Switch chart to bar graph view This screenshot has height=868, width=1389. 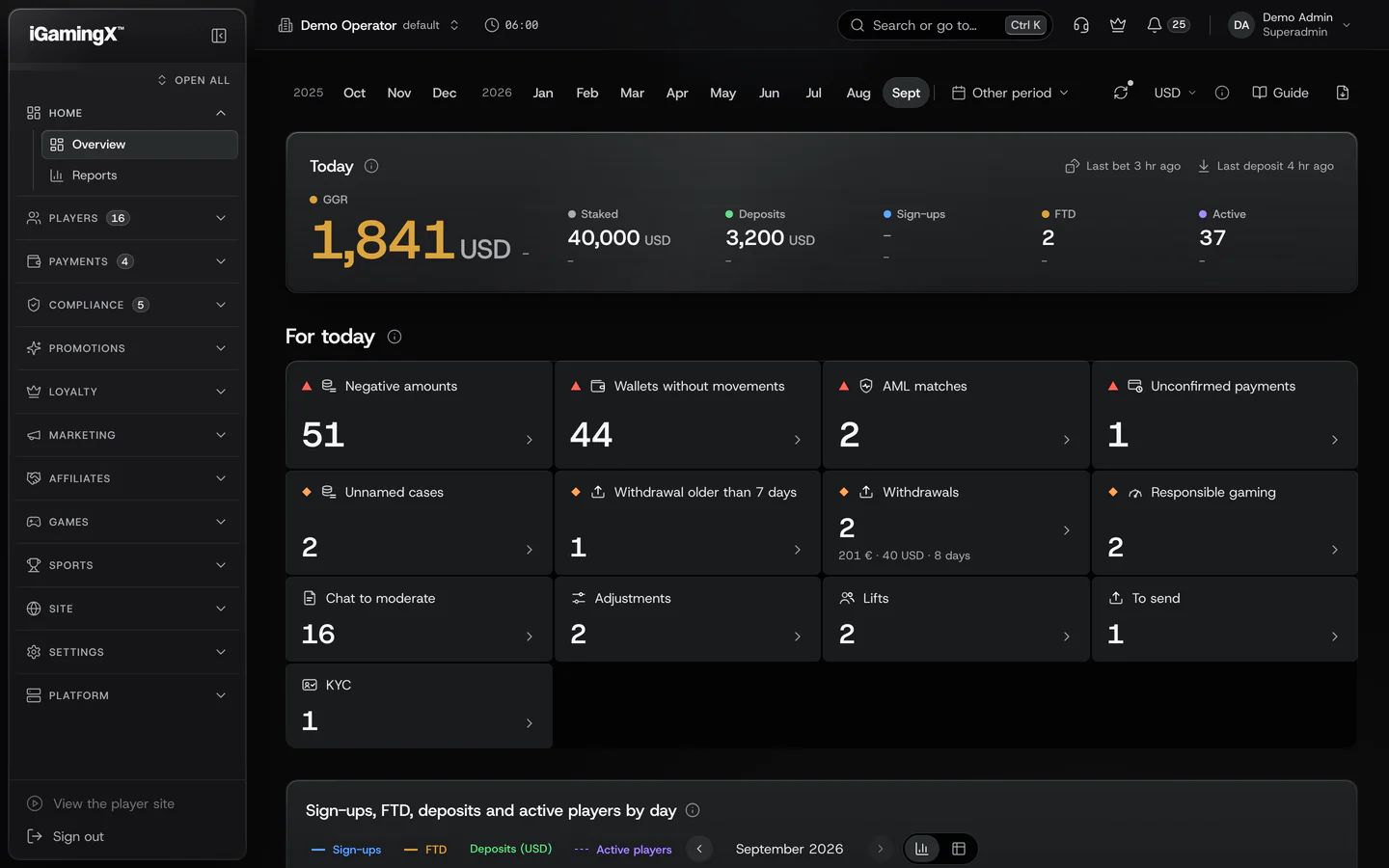tap(922, 849)
